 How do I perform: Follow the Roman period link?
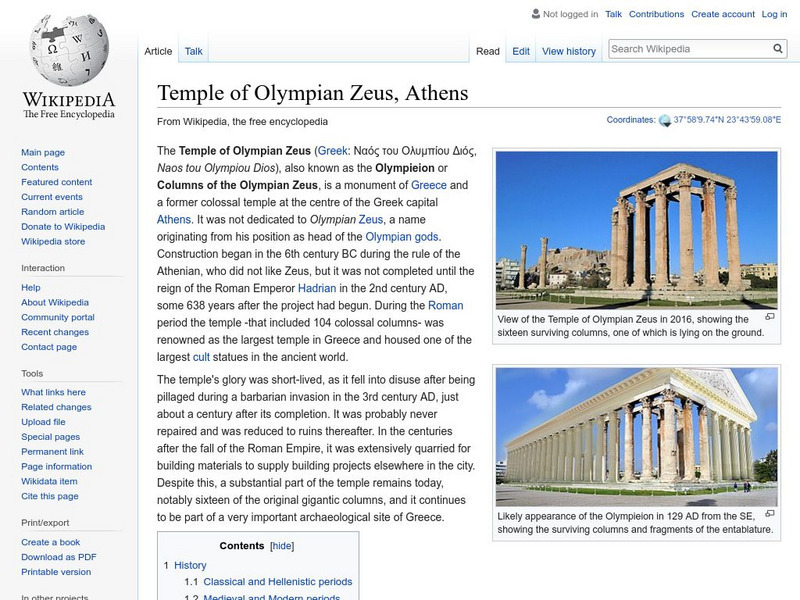(x=445, y=306)
